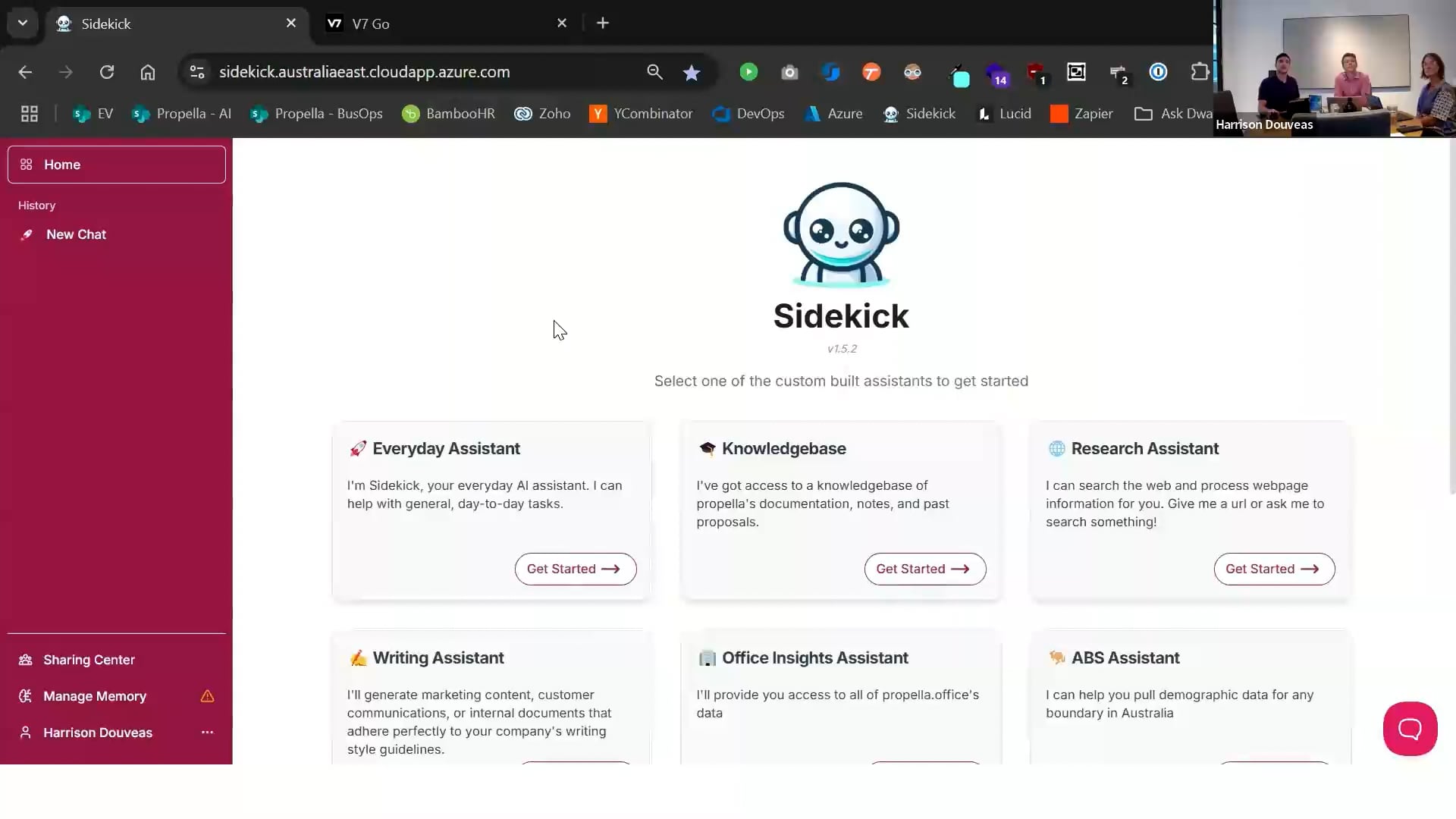
Task: Toggle the bookmark star for this page
Action: (691, 72)
